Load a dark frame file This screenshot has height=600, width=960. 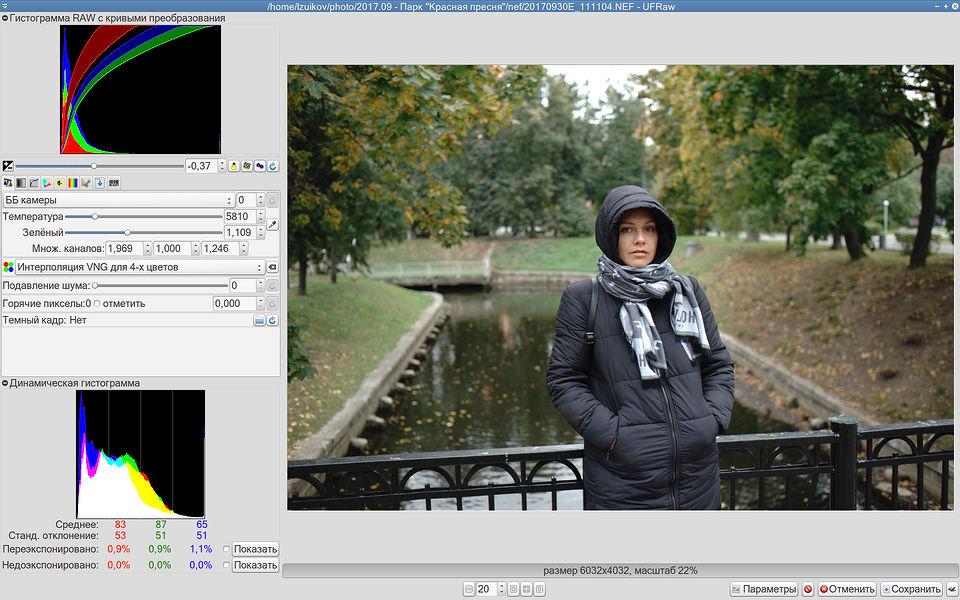tap(259, 320)
